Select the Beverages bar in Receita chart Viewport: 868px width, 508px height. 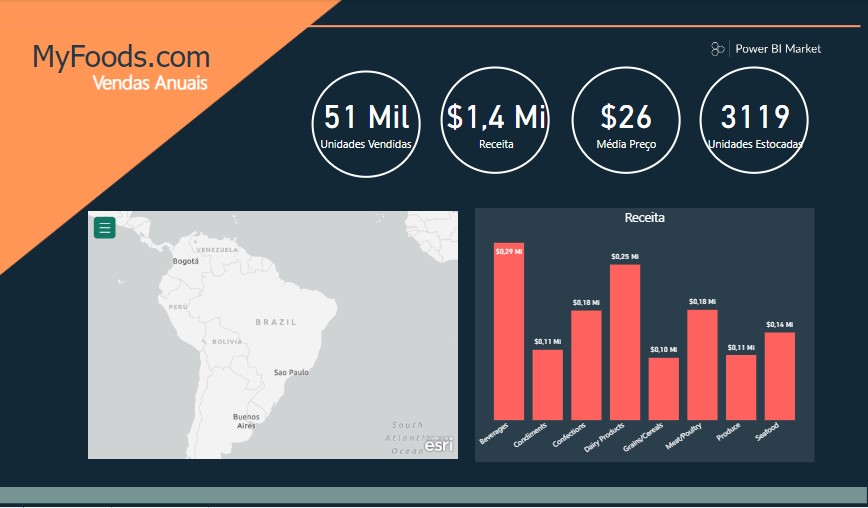[509, 331]
